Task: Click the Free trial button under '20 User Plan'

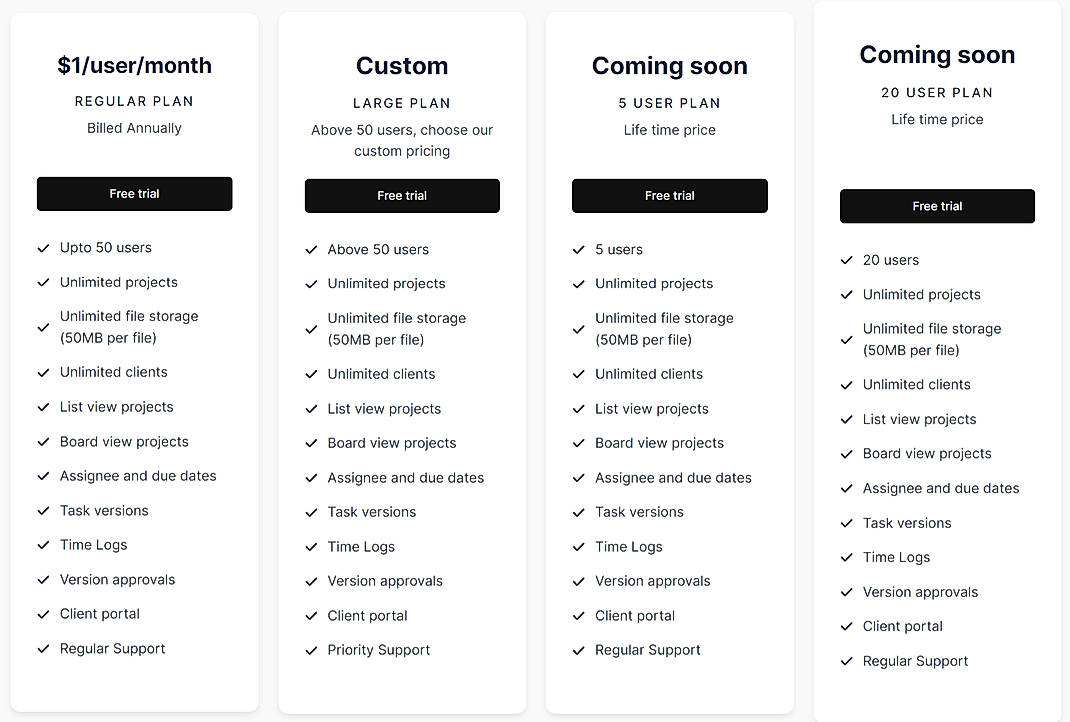Action: (x=937, y=206)
